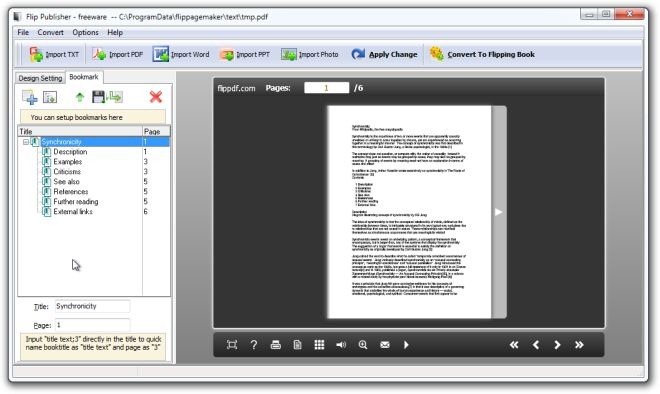The height and width of the screenshot is (394, 660).
Task: Toggle fullscreen mode in the viewer
Action: click(x=232, y=345)
